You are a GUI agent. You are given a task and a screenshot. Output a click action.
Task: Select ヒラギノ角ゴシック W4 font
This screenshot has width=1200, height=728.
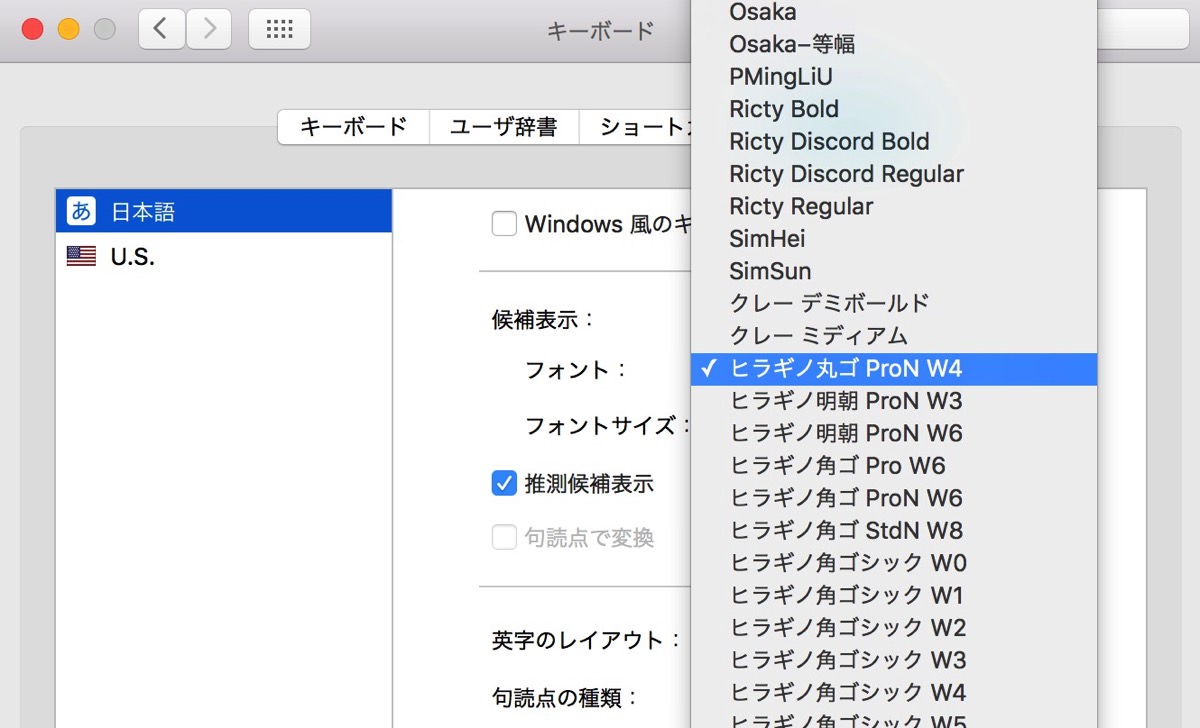(894, 692)
